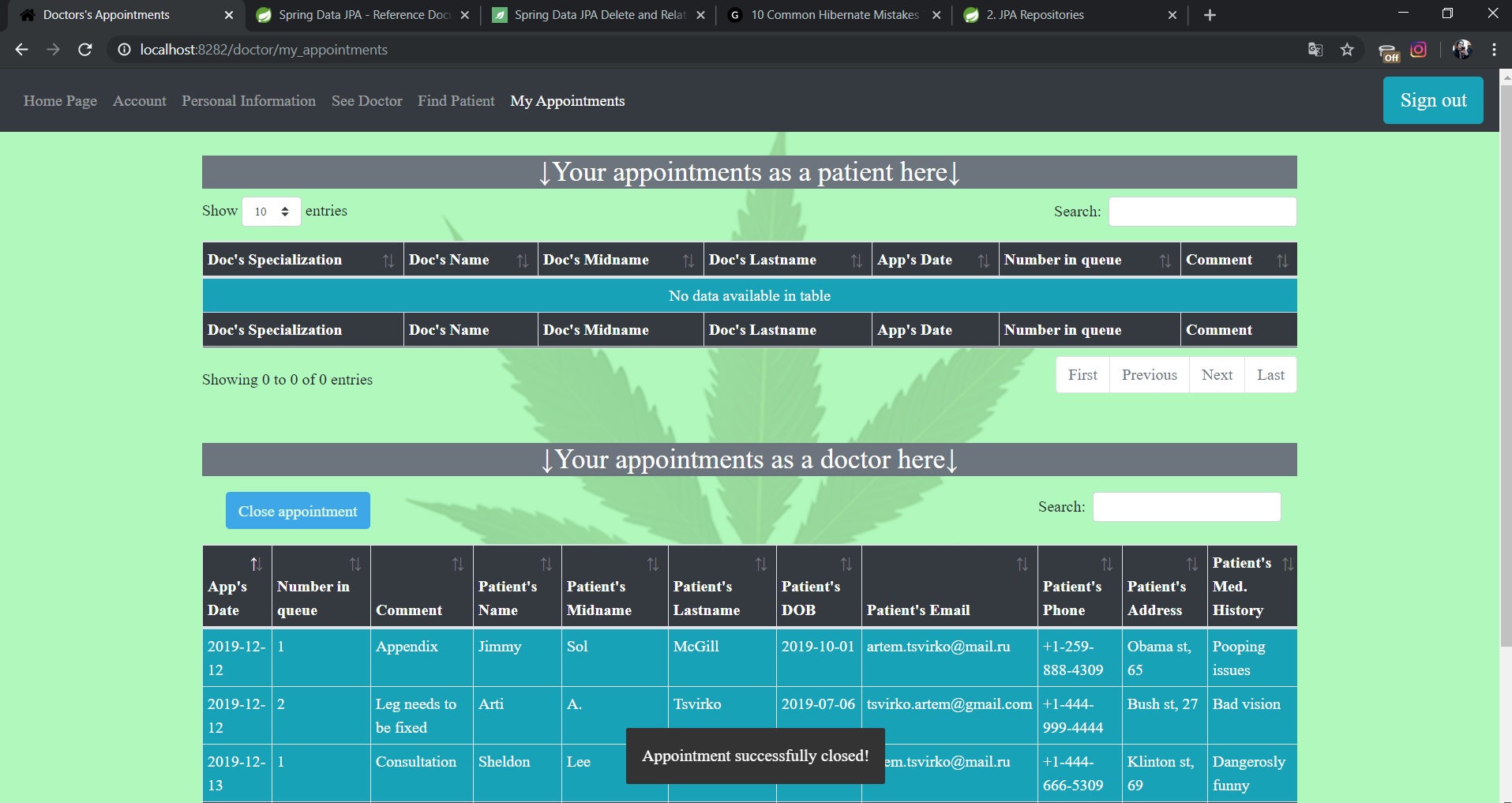Viewport: 1512px width, 803px height.
Task: Open the Instagram extension icon
Action: tap(1419, 50)
